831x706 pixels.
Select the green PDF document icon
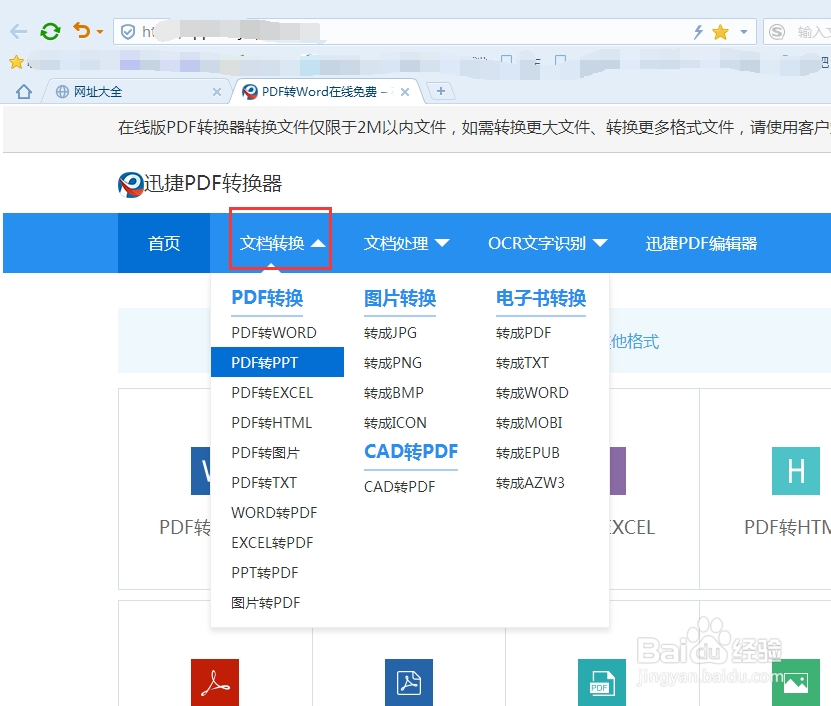click(601, 682)
